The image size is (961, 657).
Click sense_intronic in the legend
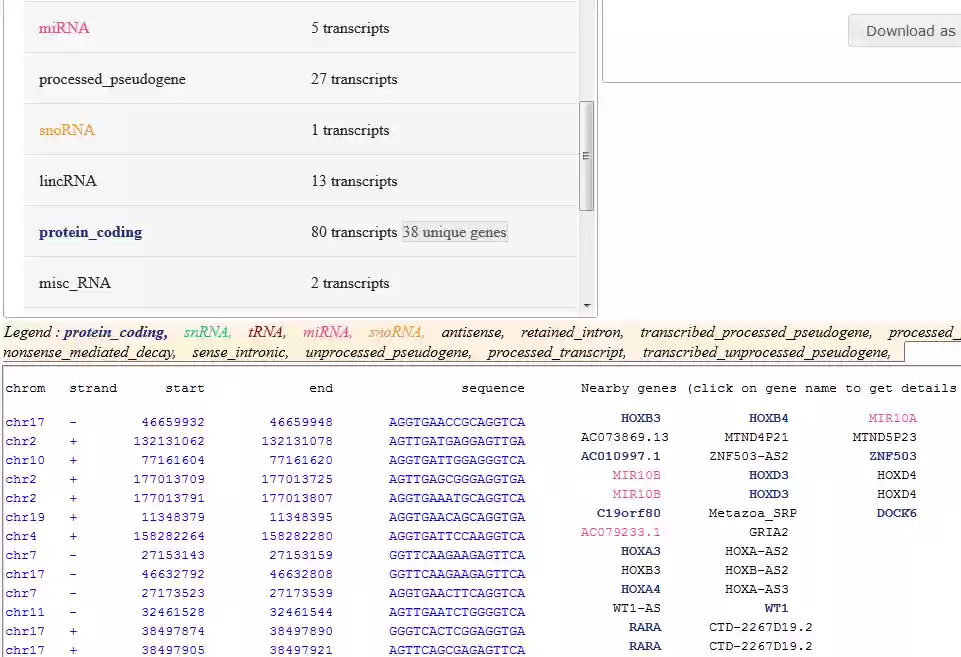(x=240, y=352)
